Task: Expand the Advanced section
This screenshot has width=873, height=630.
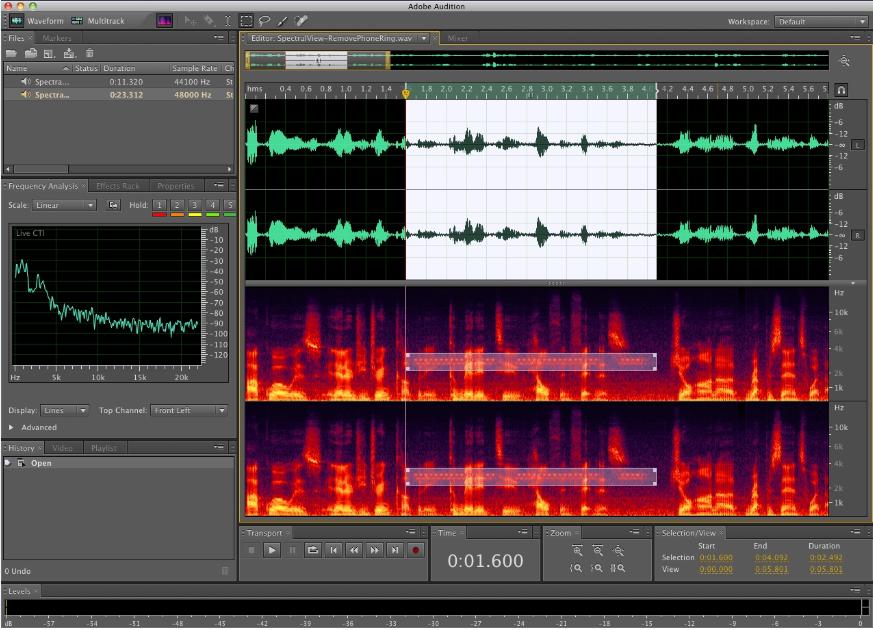Action: coord(11,427)
